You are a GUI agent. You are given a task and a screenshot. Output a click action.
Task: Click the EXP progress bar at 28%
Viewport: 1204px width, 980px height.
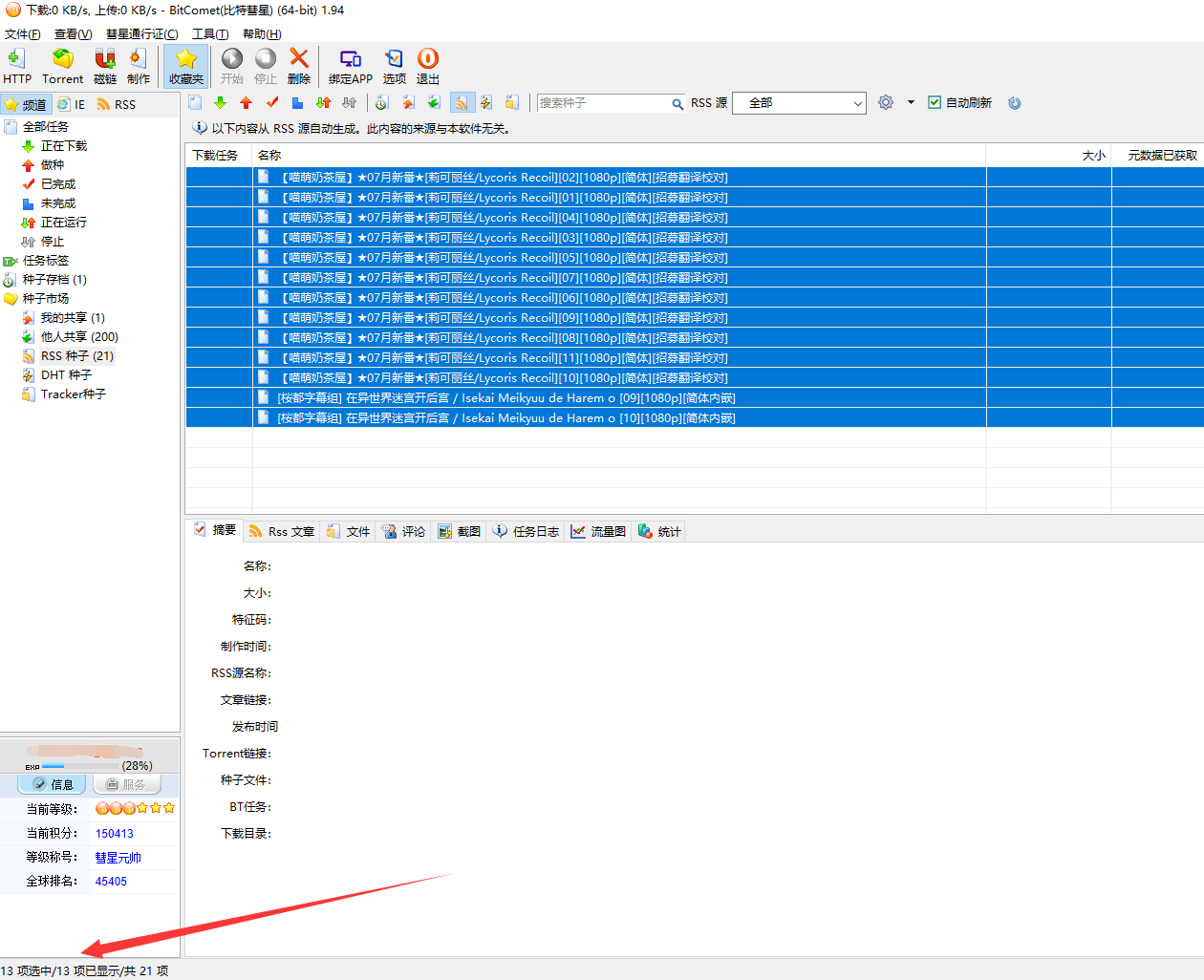point(80,766)
